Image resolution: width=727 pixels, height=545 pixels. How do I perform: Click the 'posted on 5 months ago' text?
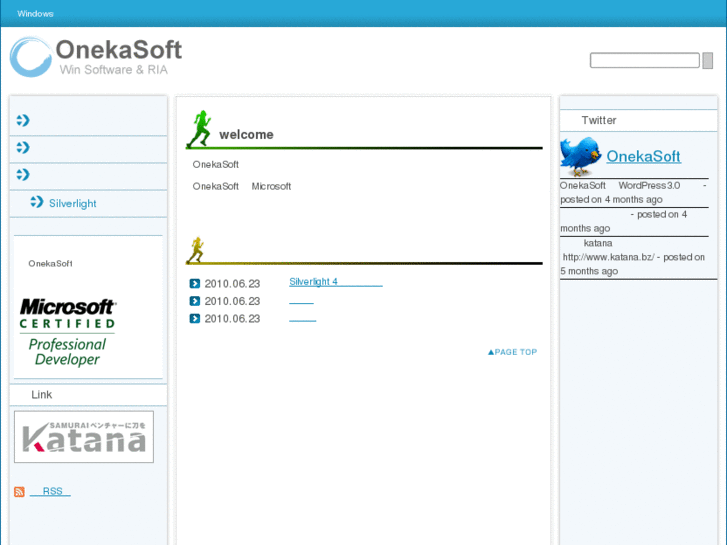coord(632,264)
